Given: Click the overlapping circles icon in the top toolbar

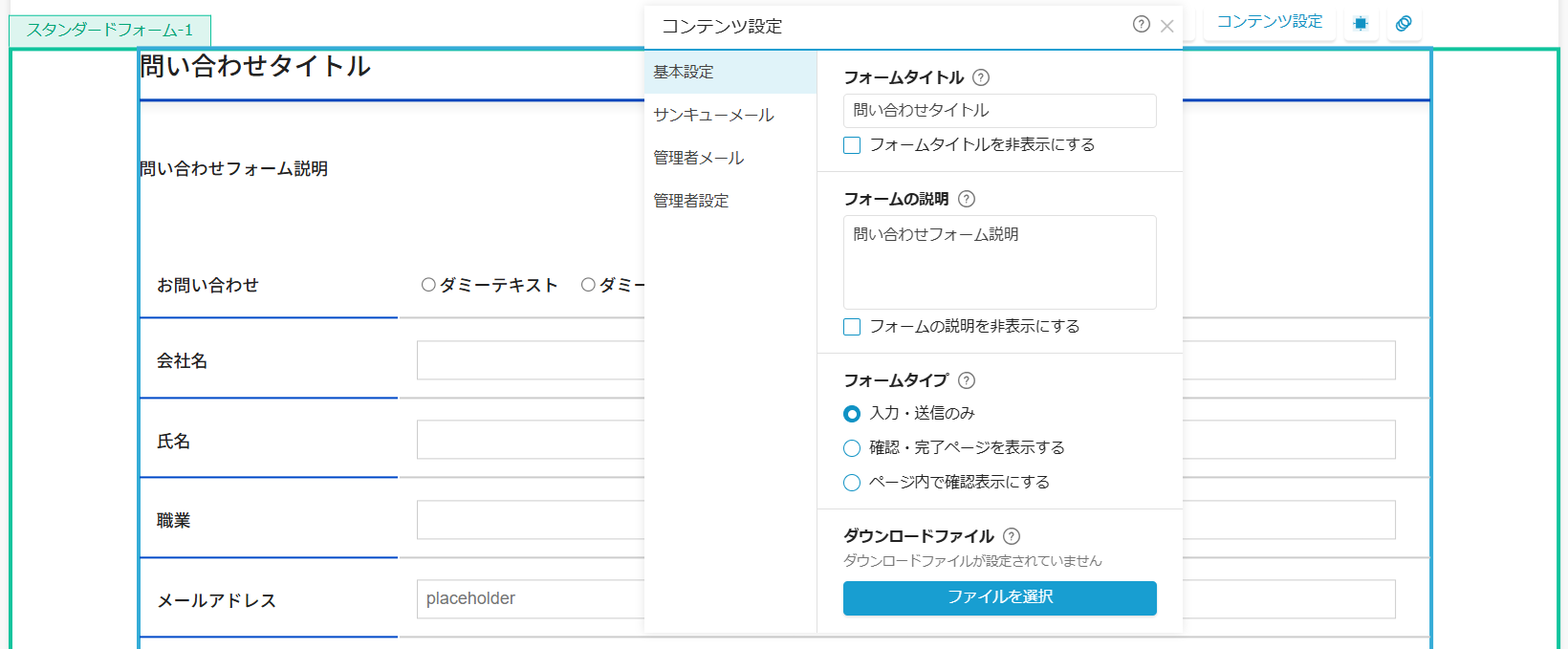Looking at the screenshot, I should 1404,24.
